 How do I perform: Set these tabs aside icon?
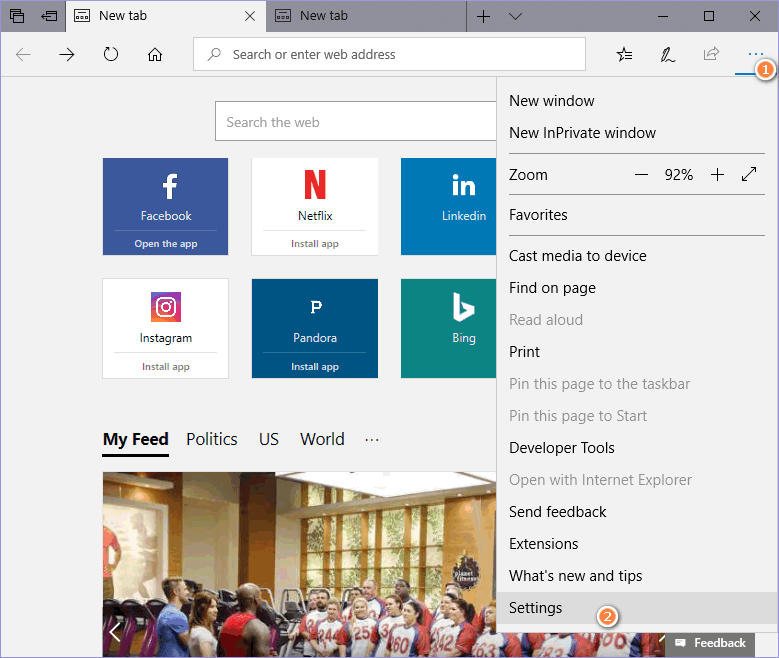49,16
